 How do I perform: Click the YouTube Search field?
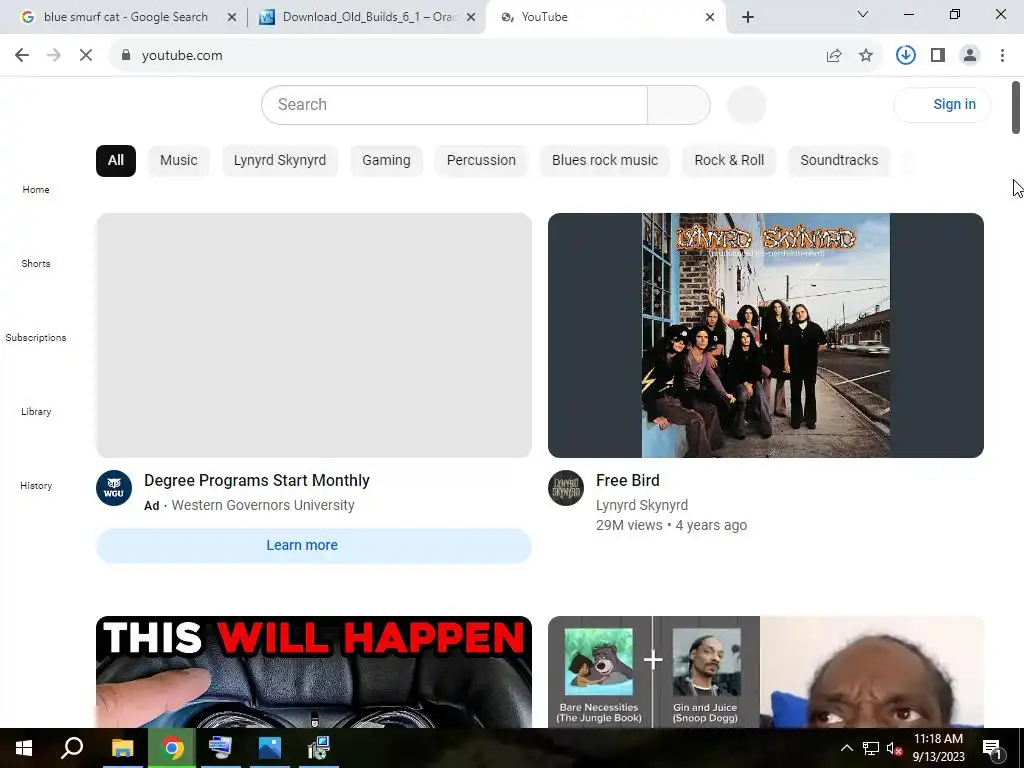455,104
